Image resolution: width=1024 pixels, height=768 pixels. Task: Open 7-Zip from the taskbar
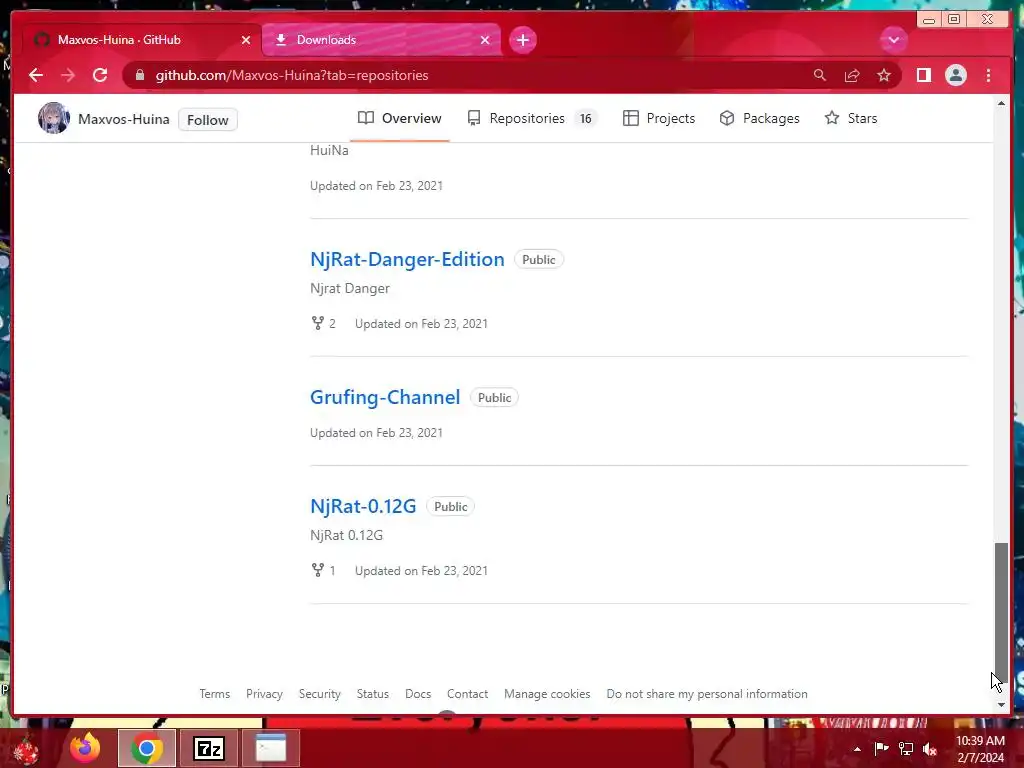coord(209,748)
